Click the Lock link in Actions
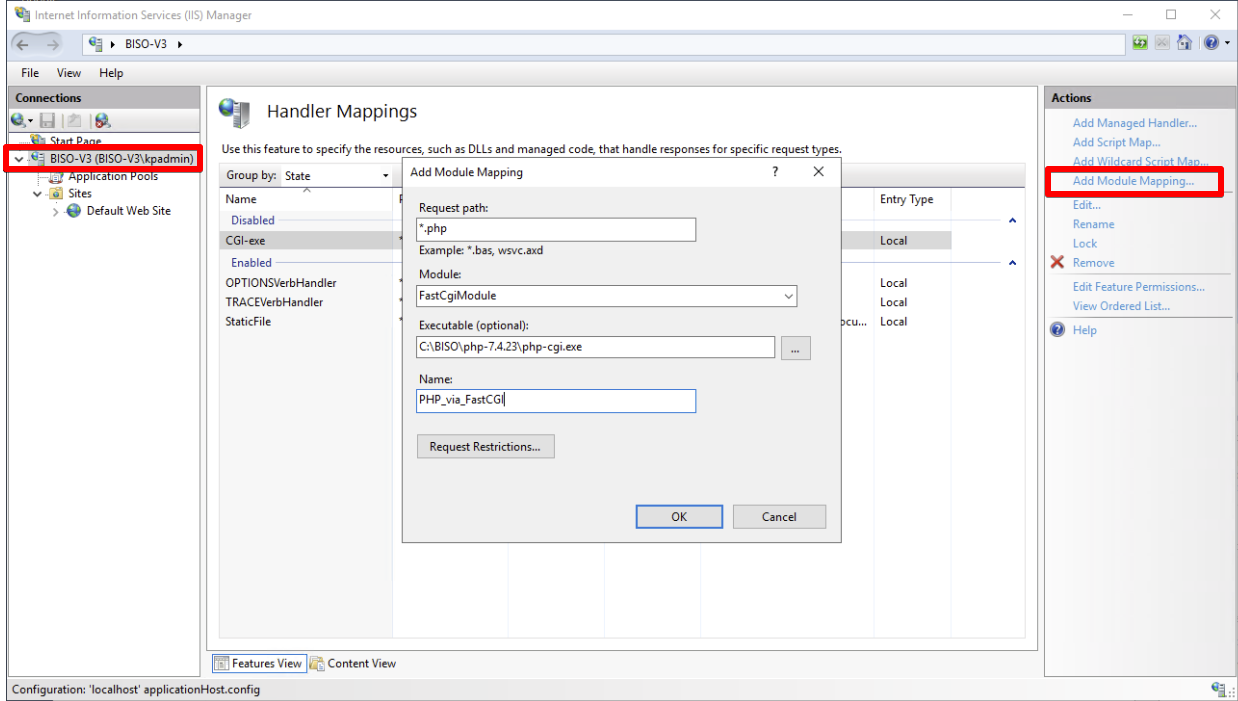1238x701 pixels. tap(1084, 243)
